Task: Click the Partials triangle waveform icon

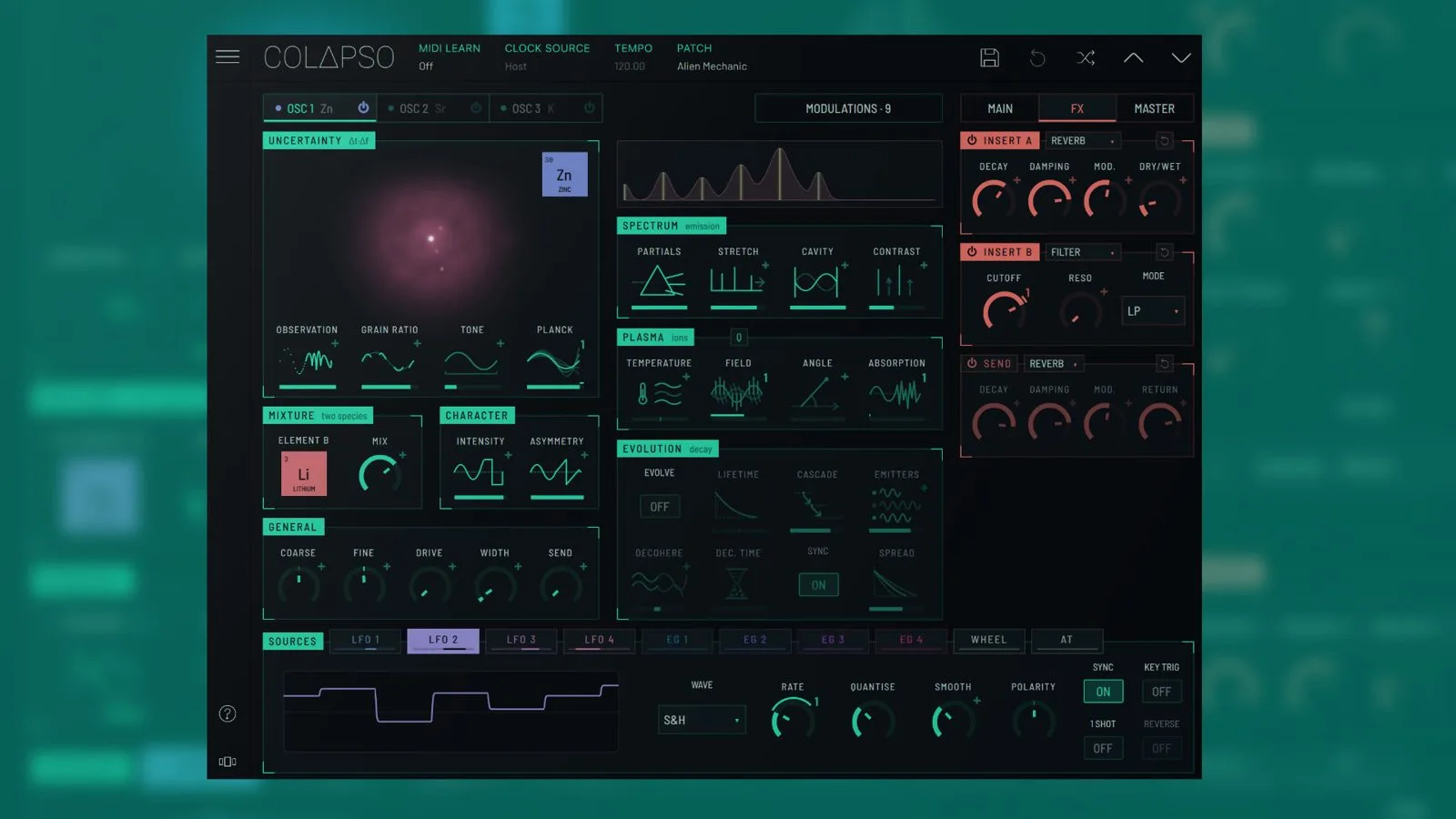Action: point(660,281)
